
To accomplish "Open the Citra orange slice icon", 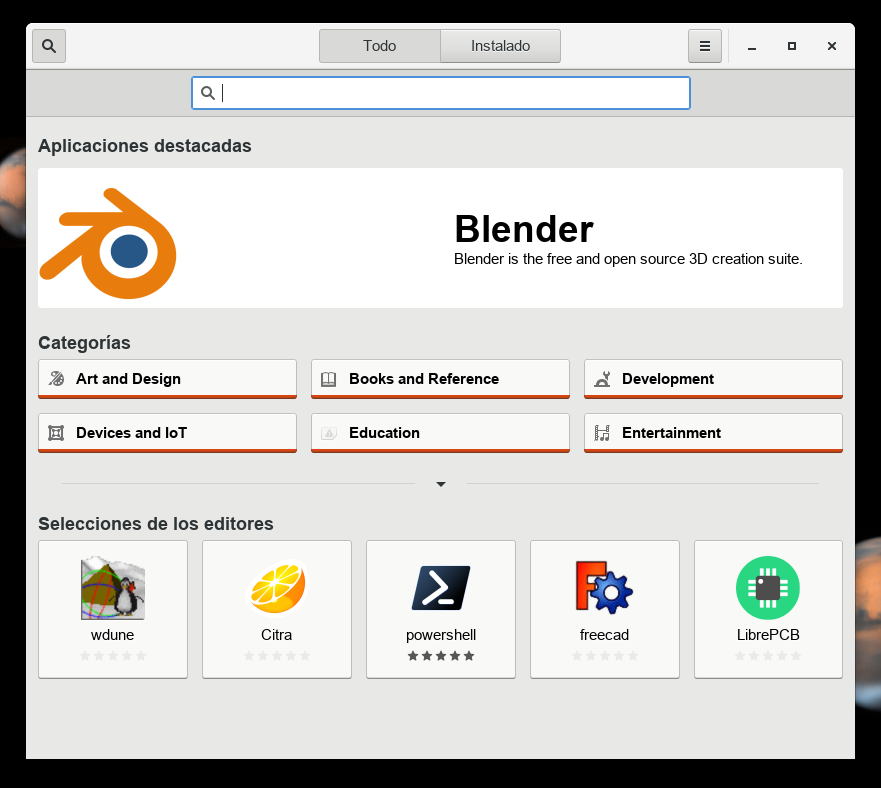I will click(x=277, y=588).
